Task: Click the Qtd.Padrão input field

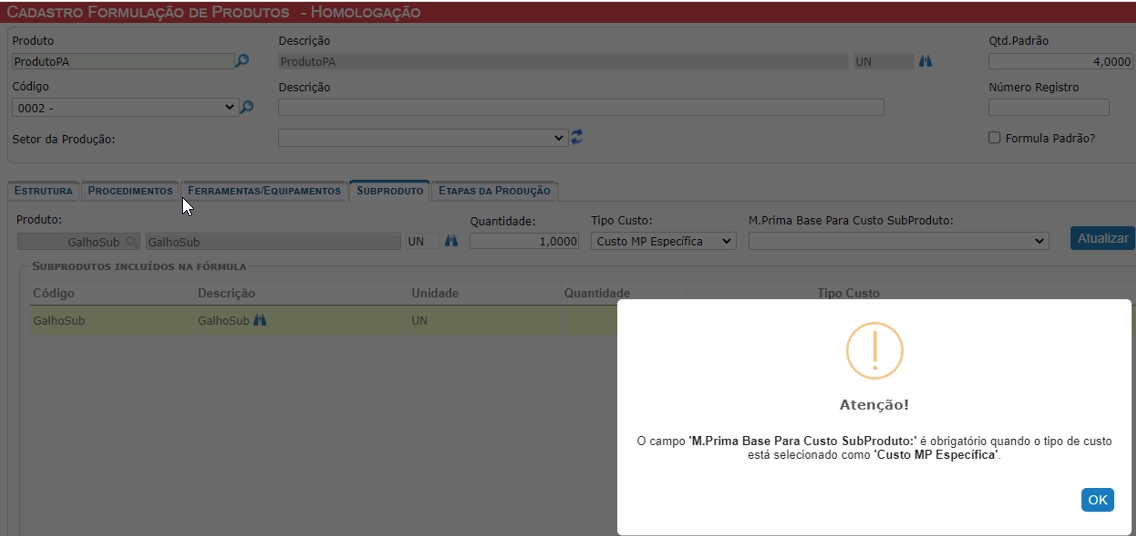Action: (1060, 62)
